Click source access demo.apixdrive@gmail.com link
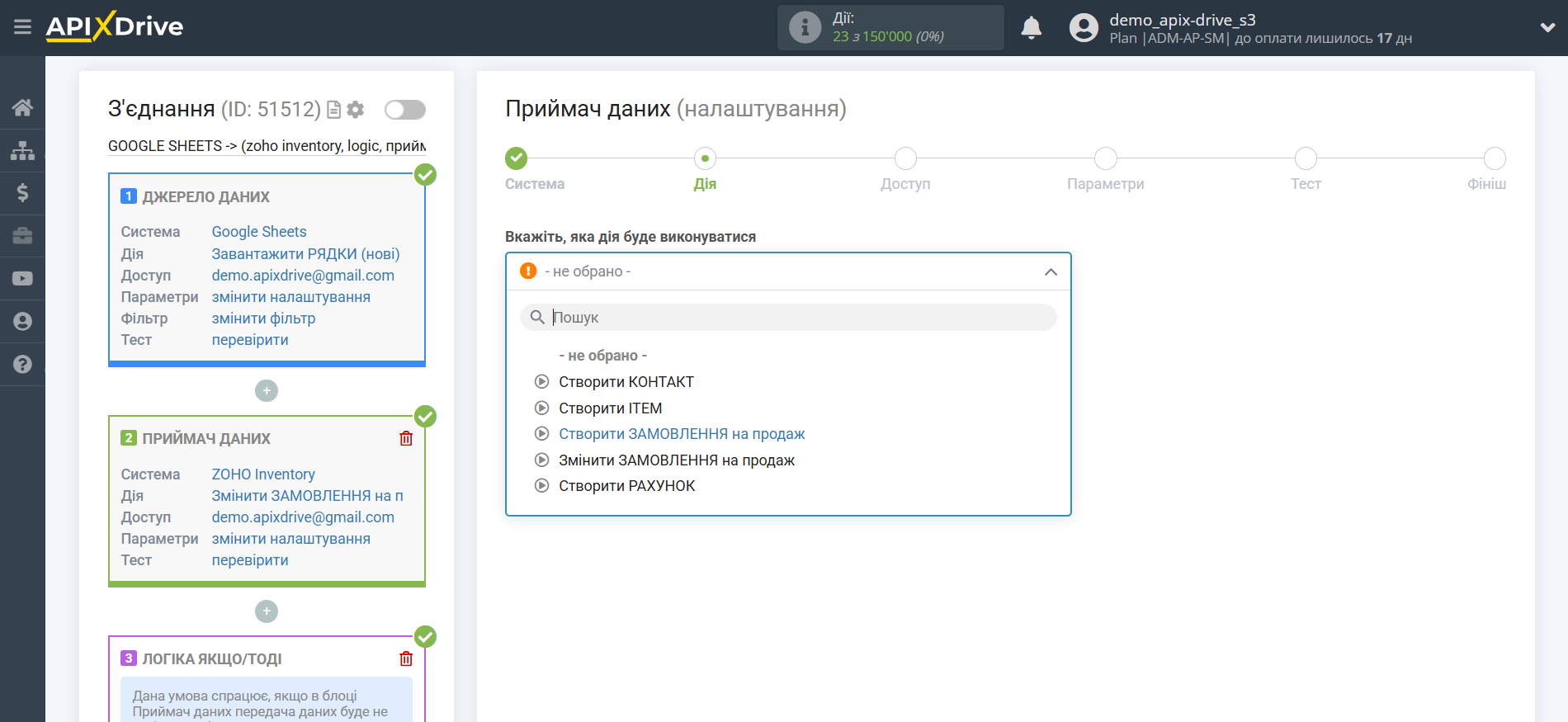 303,276
